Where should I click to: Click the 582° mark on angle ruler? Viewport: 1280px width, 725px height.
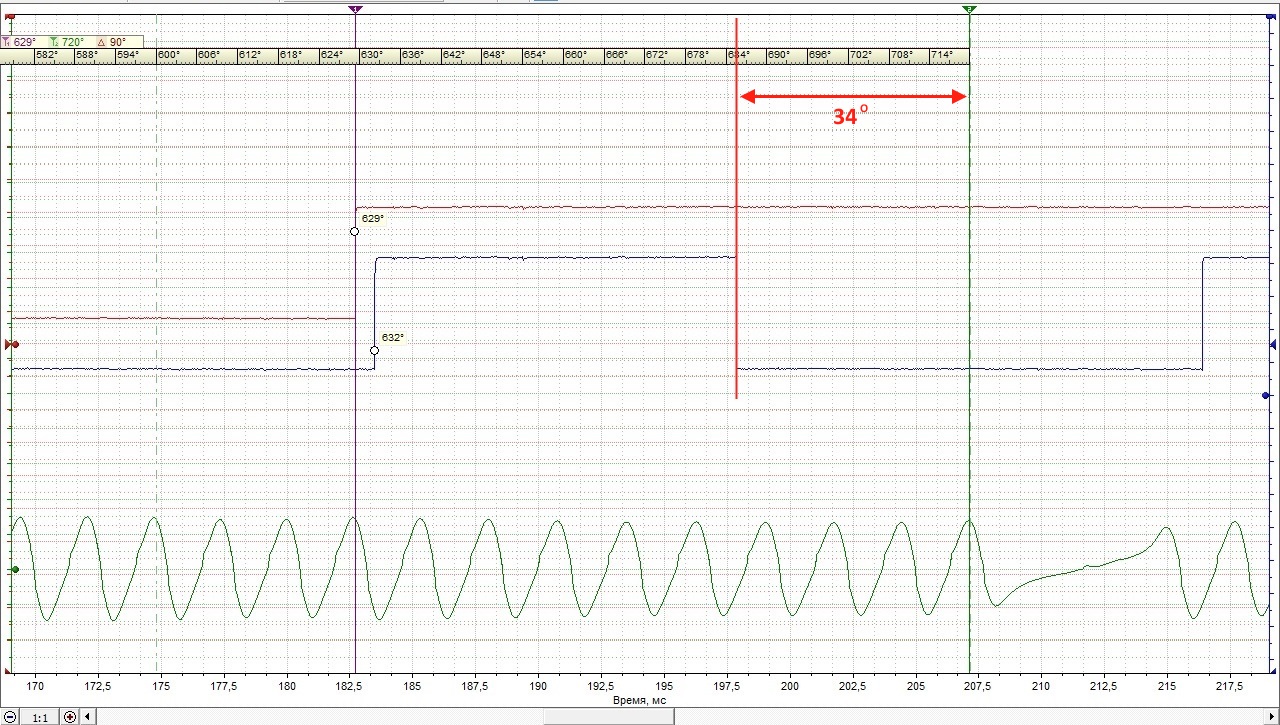click(46, 55)
